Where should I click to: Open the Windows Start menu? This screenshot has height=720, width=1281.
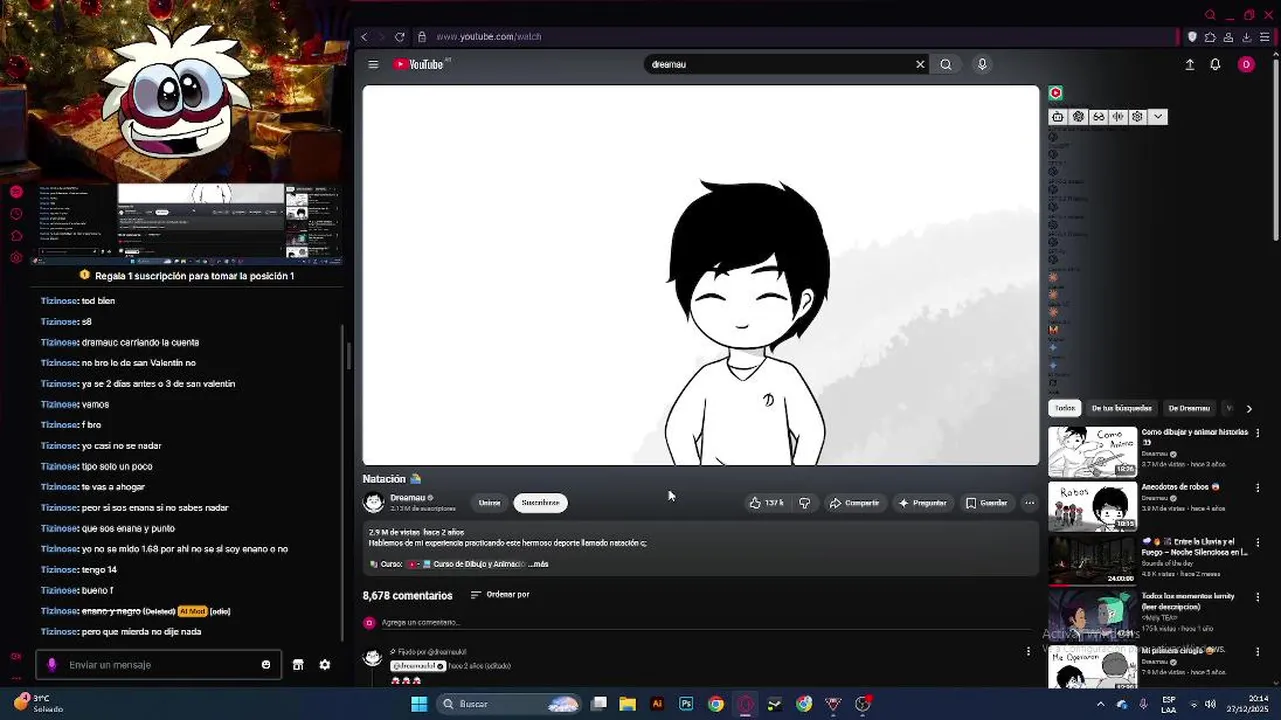(419, 704)
